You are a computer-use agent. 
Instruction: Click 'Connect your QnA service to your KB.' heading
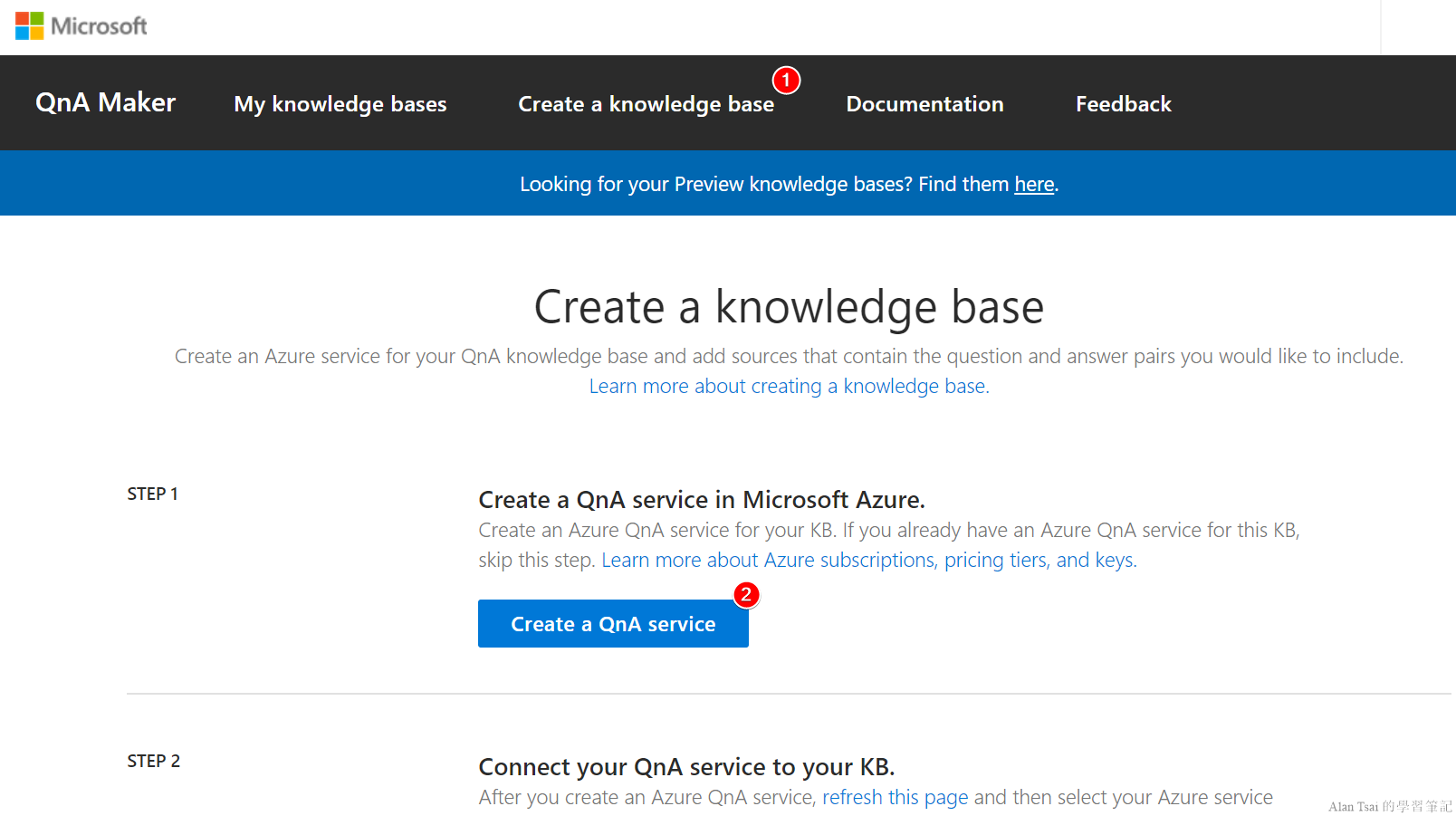coord(686,767)
